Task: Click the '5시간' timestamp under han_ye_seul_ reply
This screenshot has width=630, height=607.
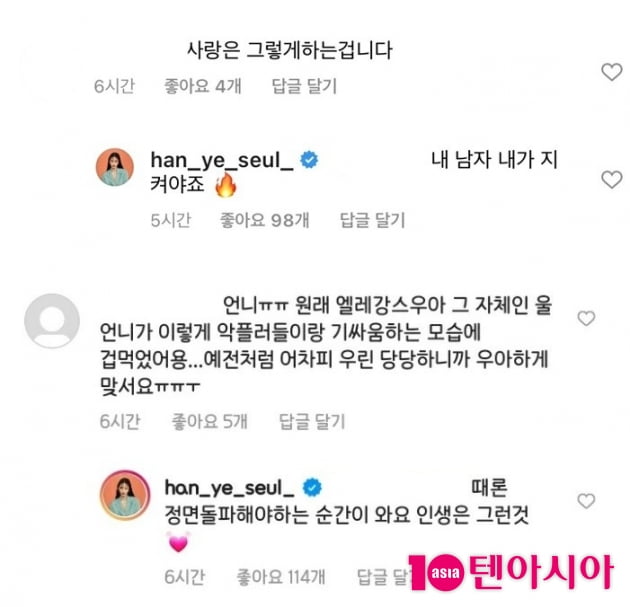Action: point(171,220)
